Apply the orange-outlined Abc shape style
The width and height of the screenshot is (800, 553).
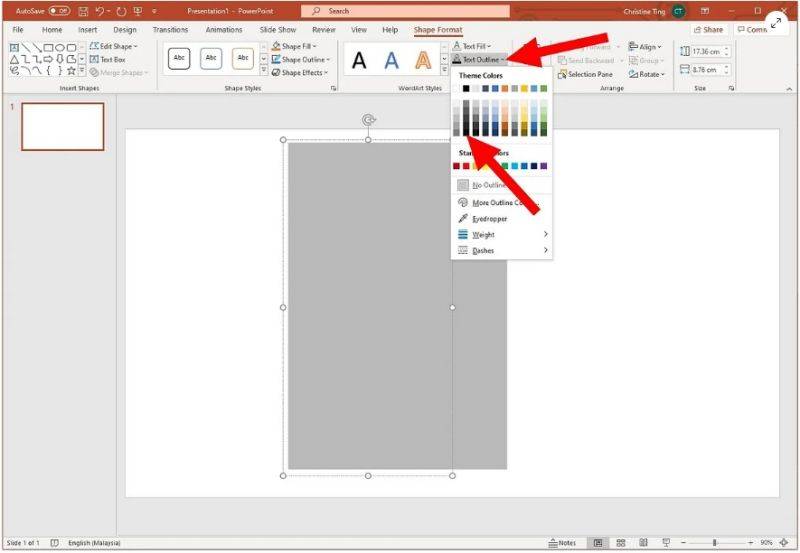click(x=243, y=59)
